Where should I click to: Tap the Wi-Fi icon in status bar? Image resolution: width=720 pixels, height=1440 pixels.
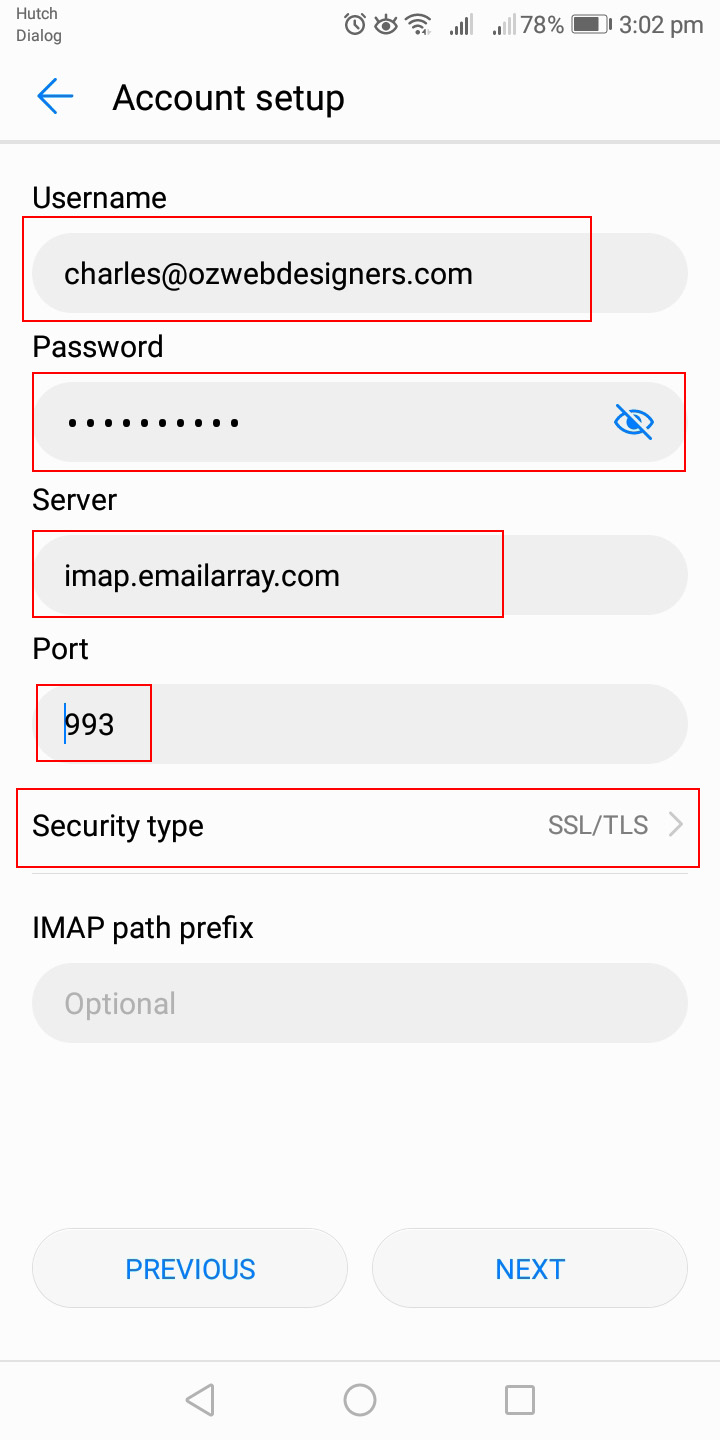coord(420,25)
